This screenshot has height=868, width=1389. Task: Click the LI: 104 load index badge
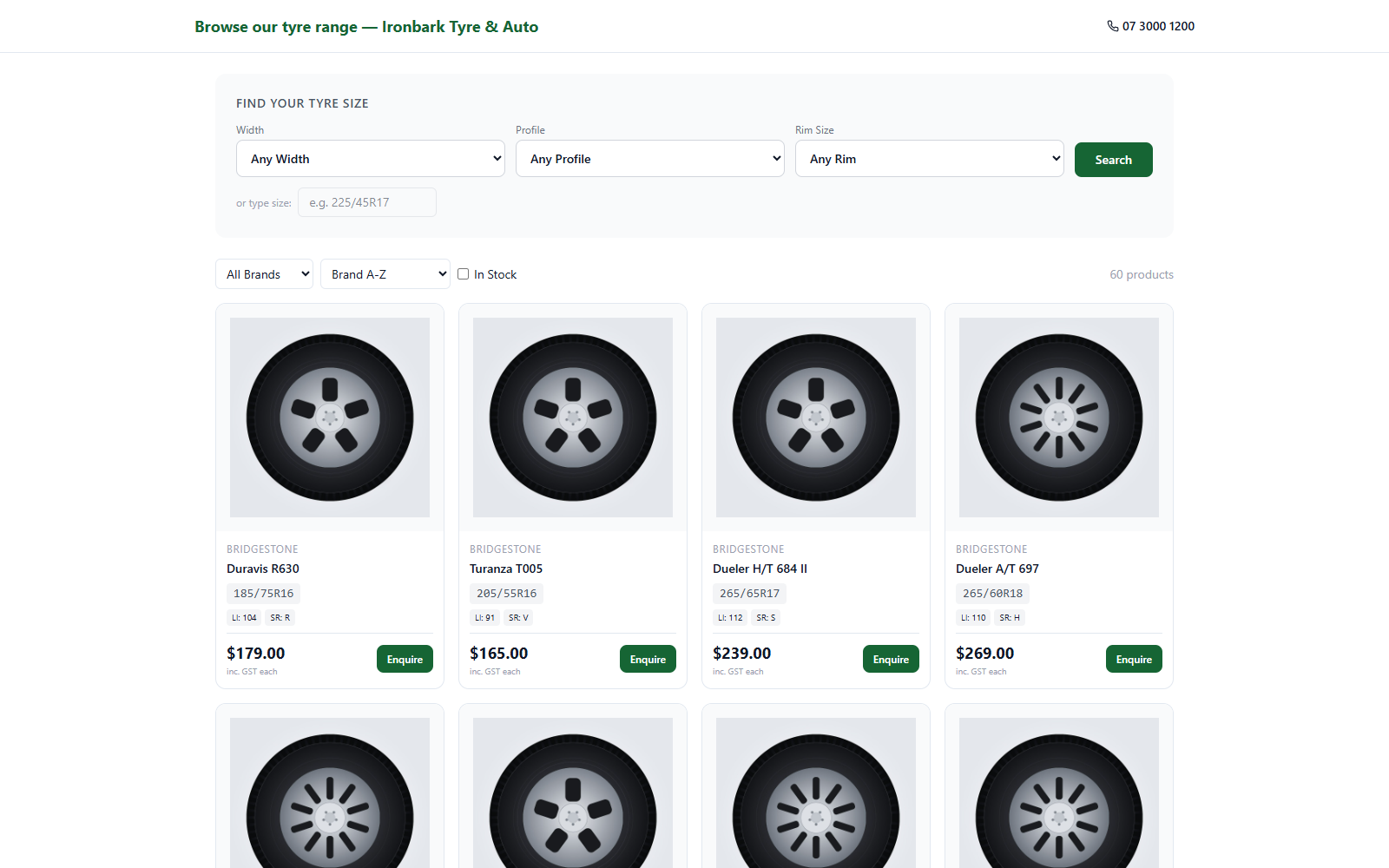pyautogui.click(x=244, y=618)
